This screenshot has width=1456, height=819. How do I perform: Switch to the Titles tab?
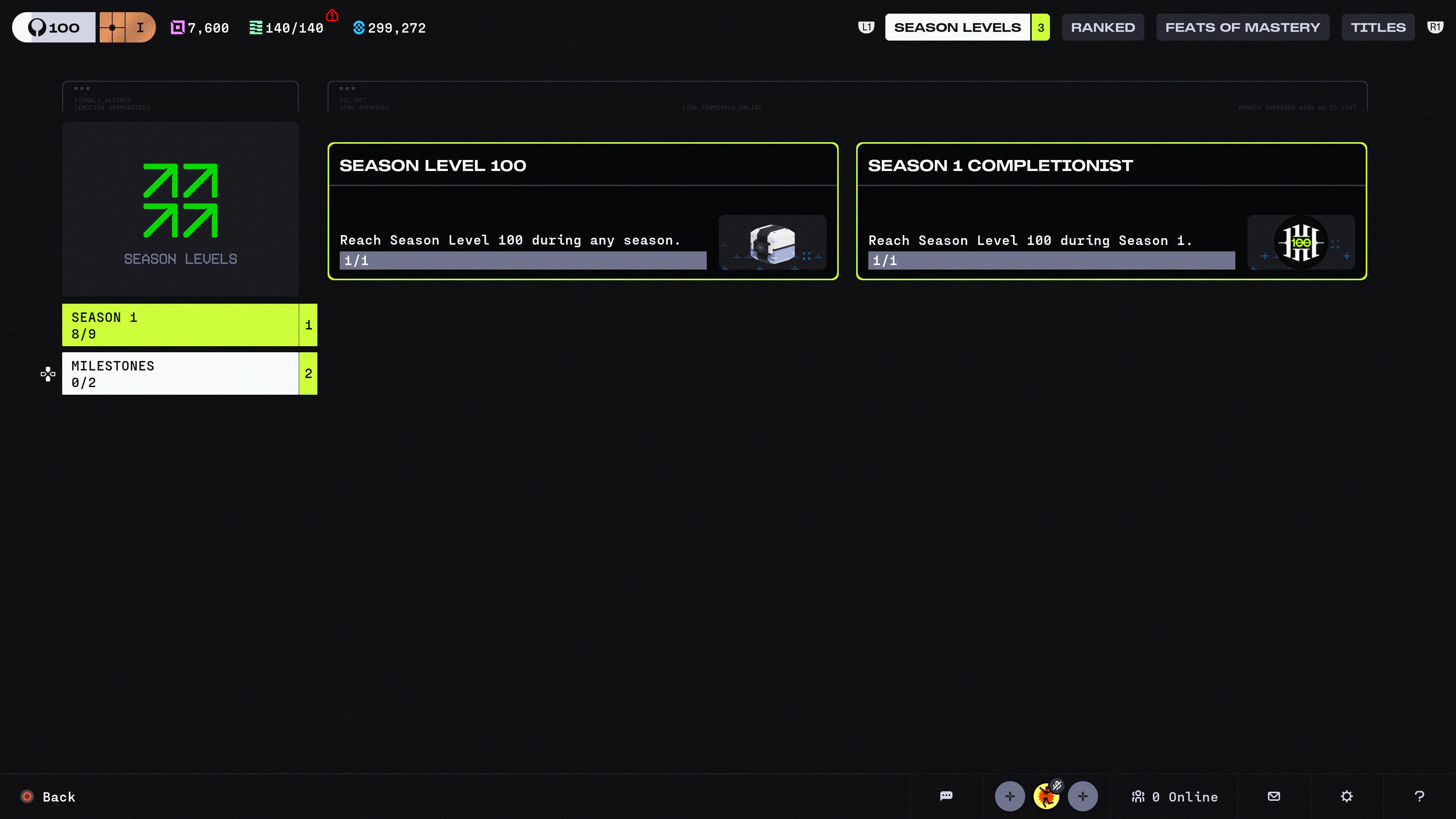(x=1378, y=27)
